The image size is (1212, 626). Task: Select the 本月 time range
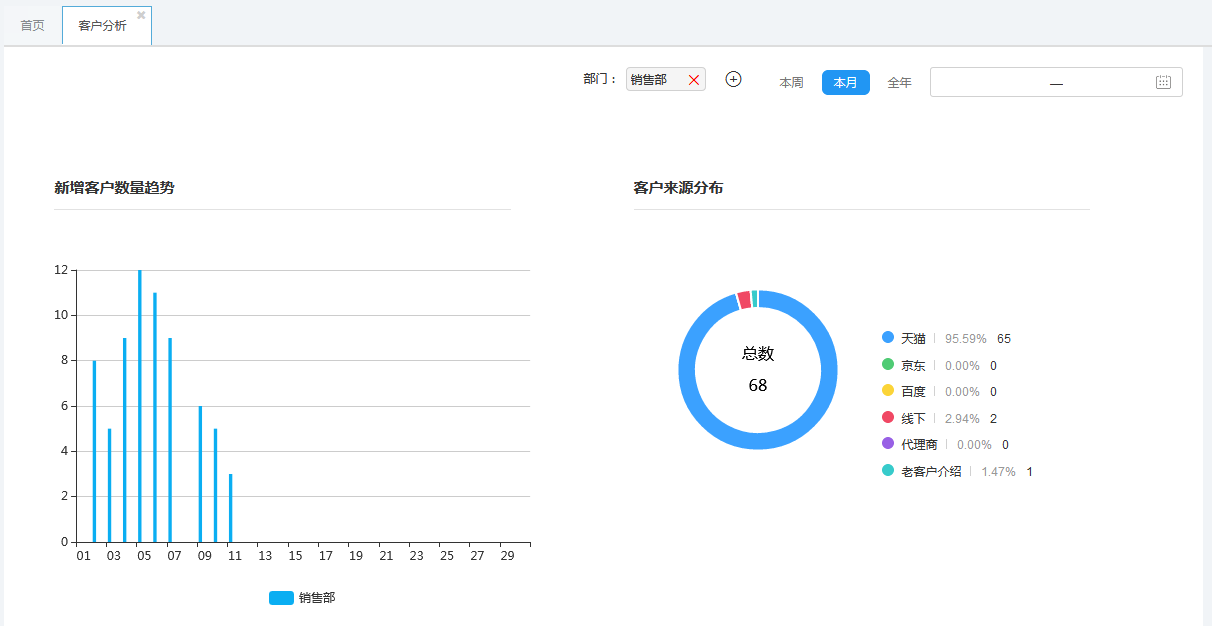(x=845, y=83)
